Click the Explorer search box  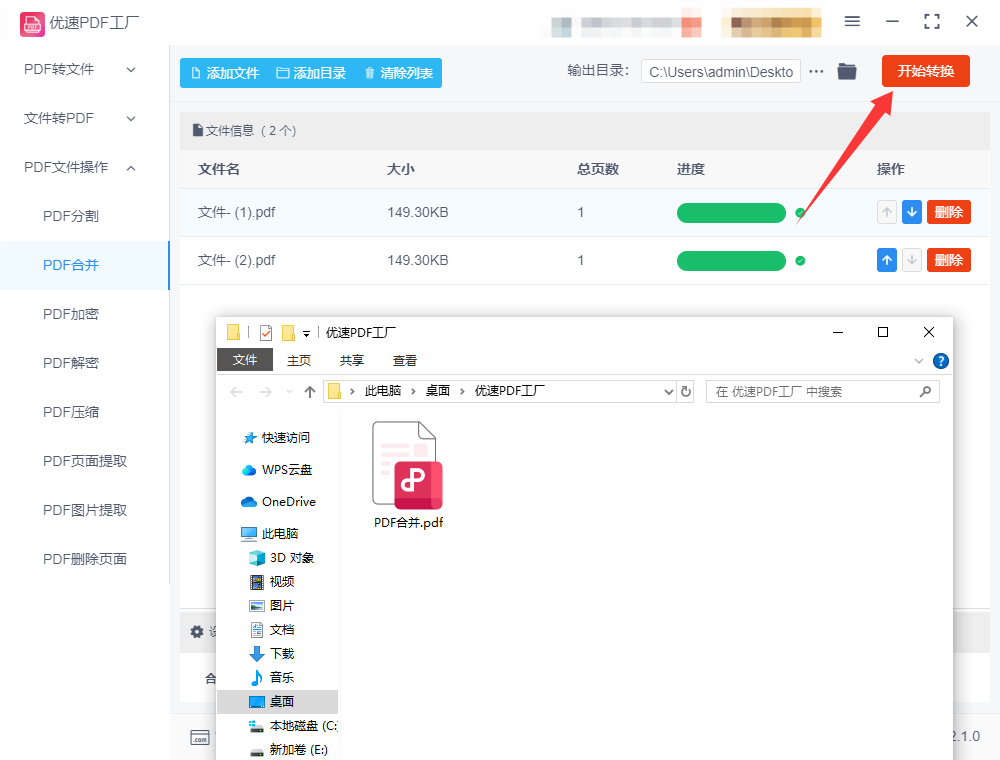click(x=823, y=391)
